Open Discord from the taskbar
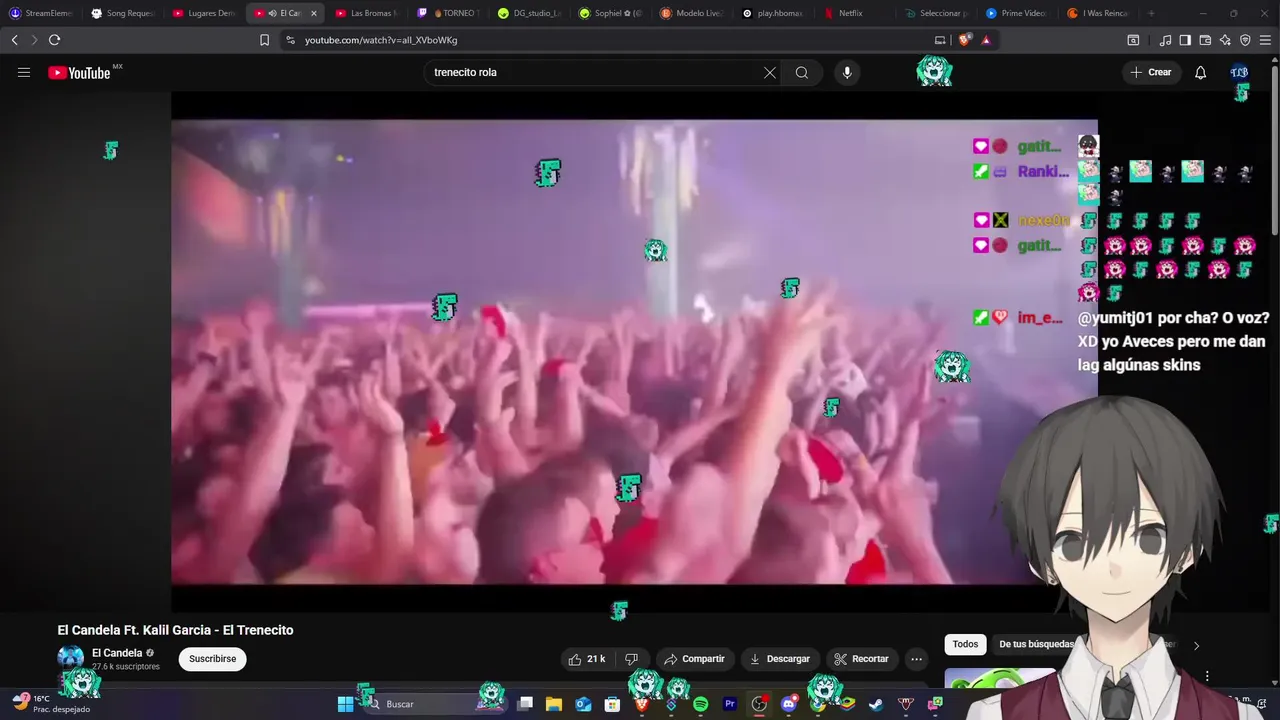Image resolution: width=1280 pixels, height=720 pixels. (789, 704)
